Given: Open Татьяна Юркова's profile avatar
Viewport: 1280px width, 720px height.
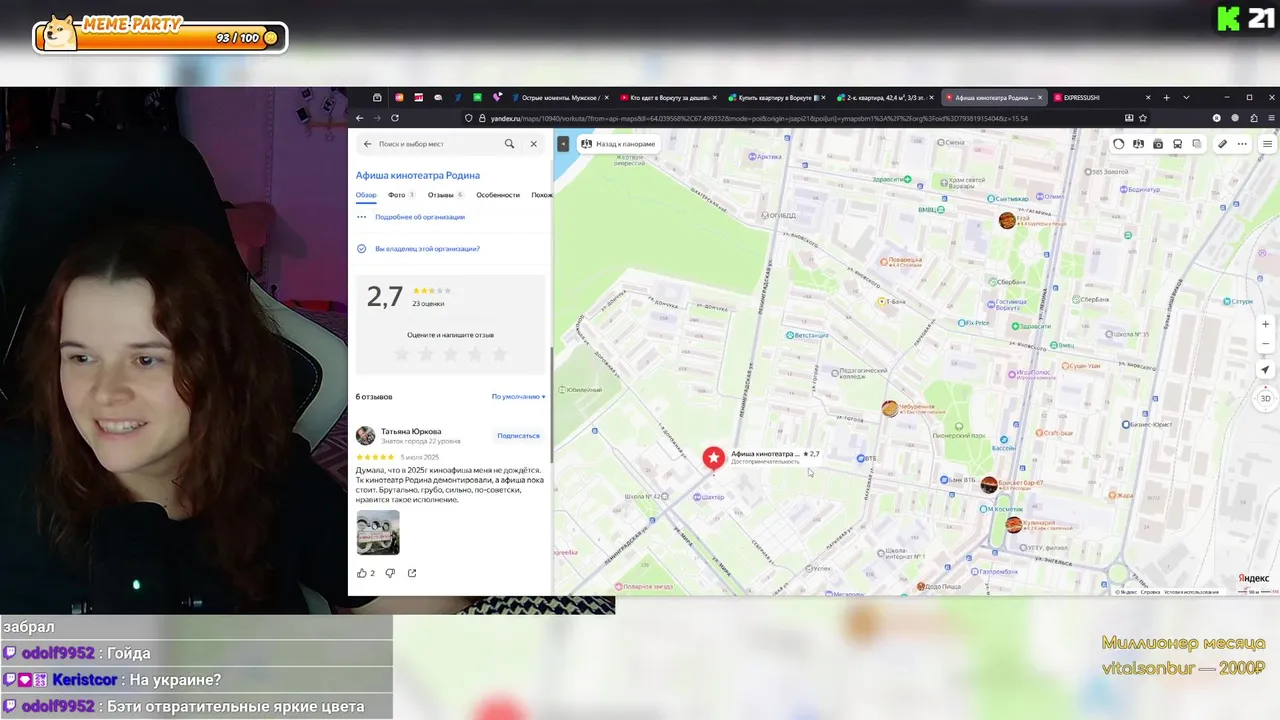Looking at the screenshot, I should coord(365,436).
